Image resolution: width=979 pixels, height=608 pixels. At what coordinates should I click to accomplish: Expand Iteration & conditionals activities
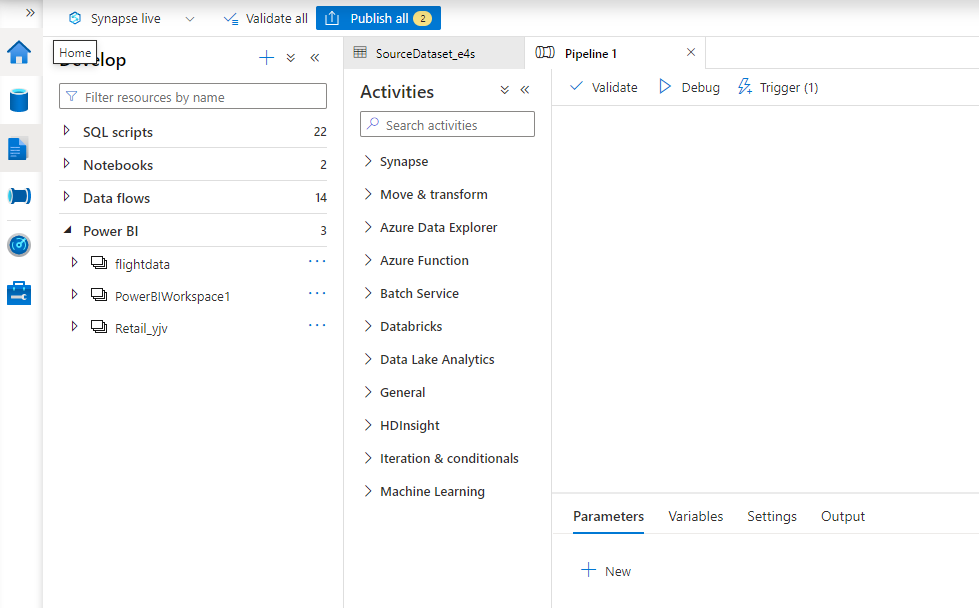(368, 458)
